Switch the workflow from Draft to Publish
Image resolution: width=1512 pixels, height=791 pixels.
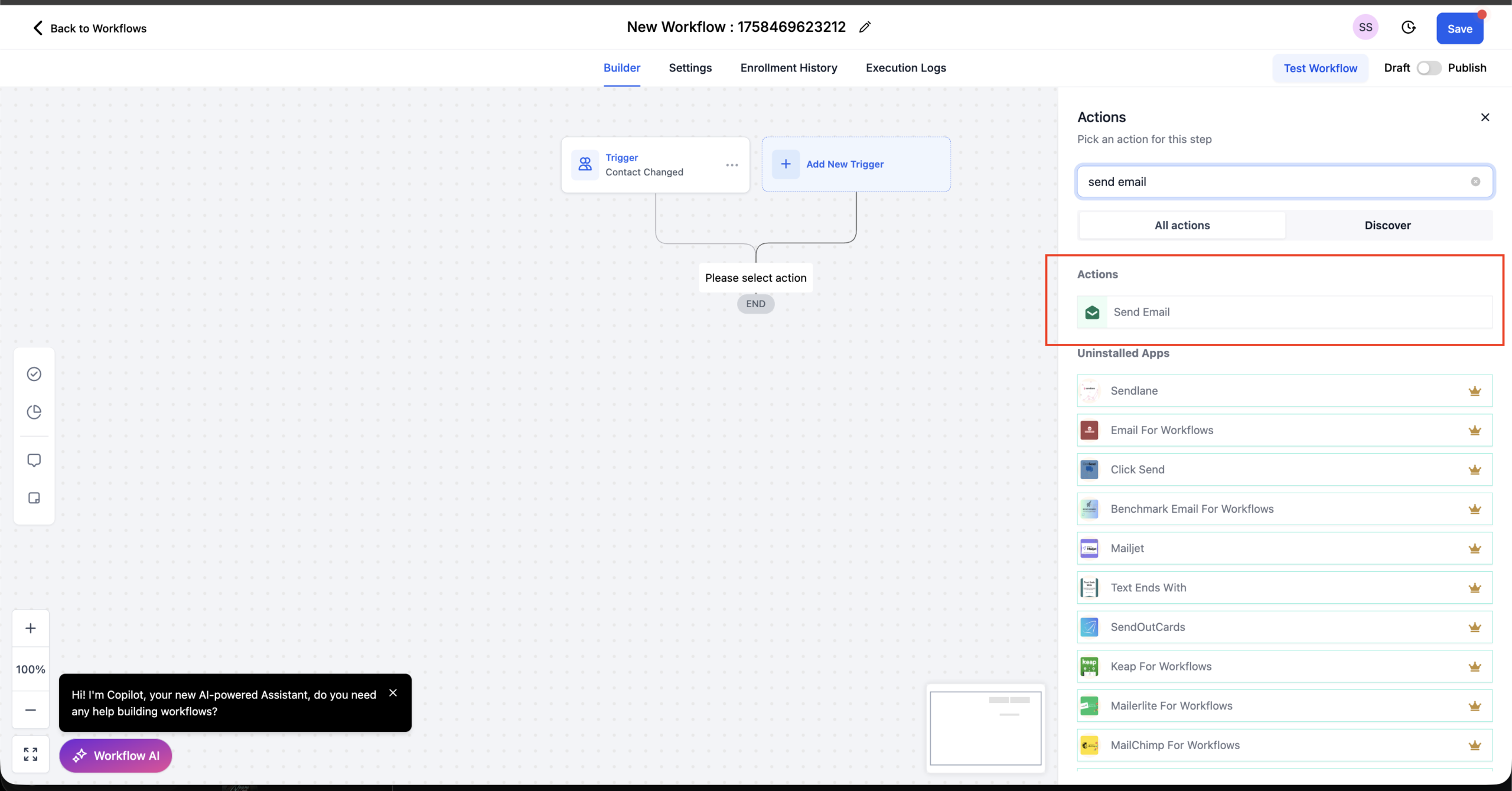click(x=1429, y=68)
